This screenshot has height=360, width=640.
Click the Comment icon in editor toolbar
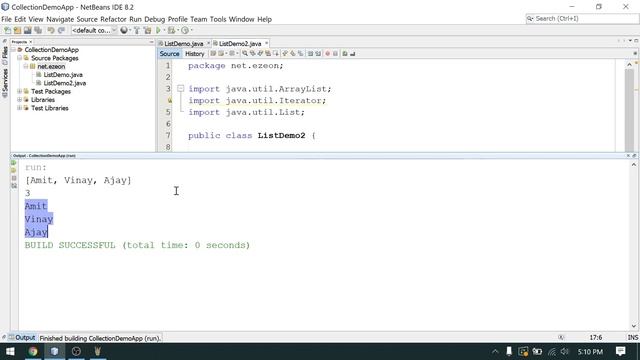[345, 53]
